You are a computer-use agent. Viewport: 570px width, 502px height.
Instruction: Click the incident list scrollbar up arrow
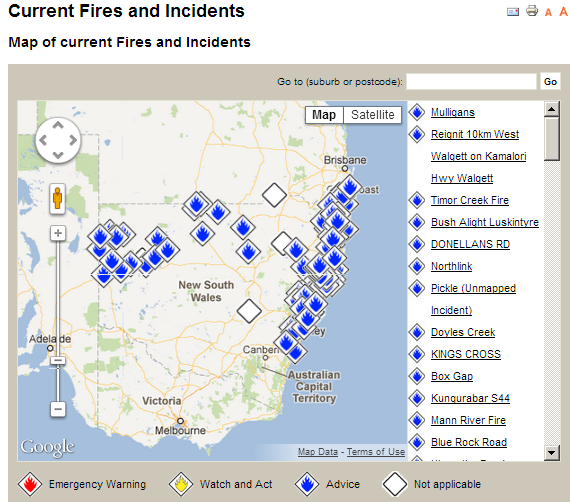click(551, 109)
